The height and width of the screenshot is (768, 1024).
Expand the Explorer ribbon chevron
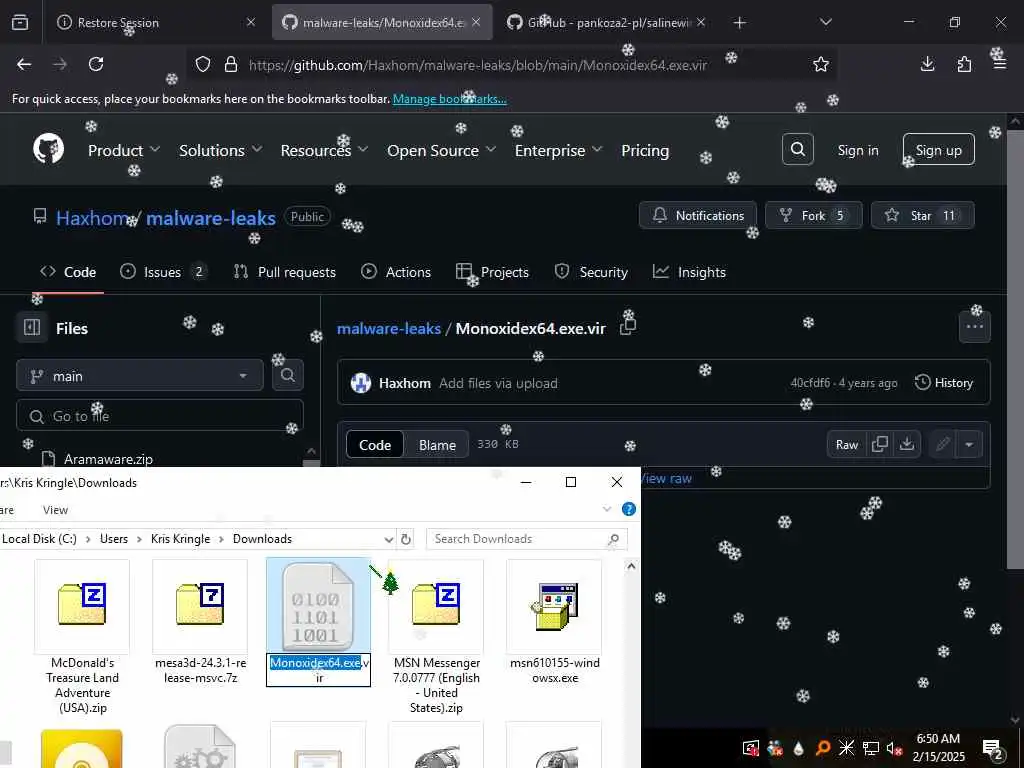(607, 509)
